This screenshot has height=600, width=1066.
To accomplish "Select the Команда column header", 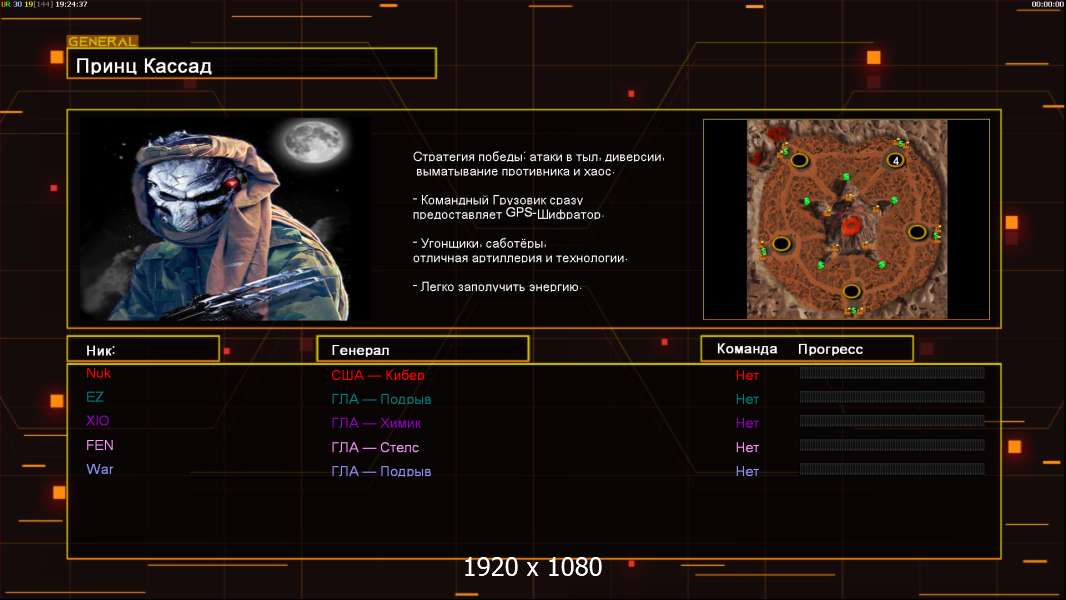I will point(746,349).
